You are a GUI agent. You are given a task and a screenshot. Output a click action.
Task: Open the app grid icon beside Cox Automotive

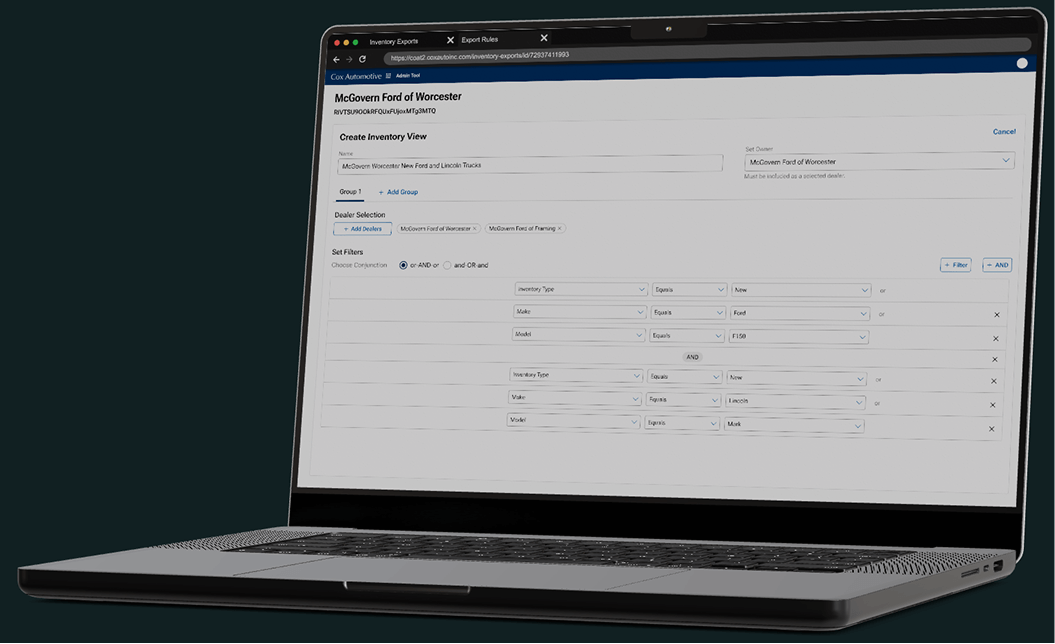[388, 75]
